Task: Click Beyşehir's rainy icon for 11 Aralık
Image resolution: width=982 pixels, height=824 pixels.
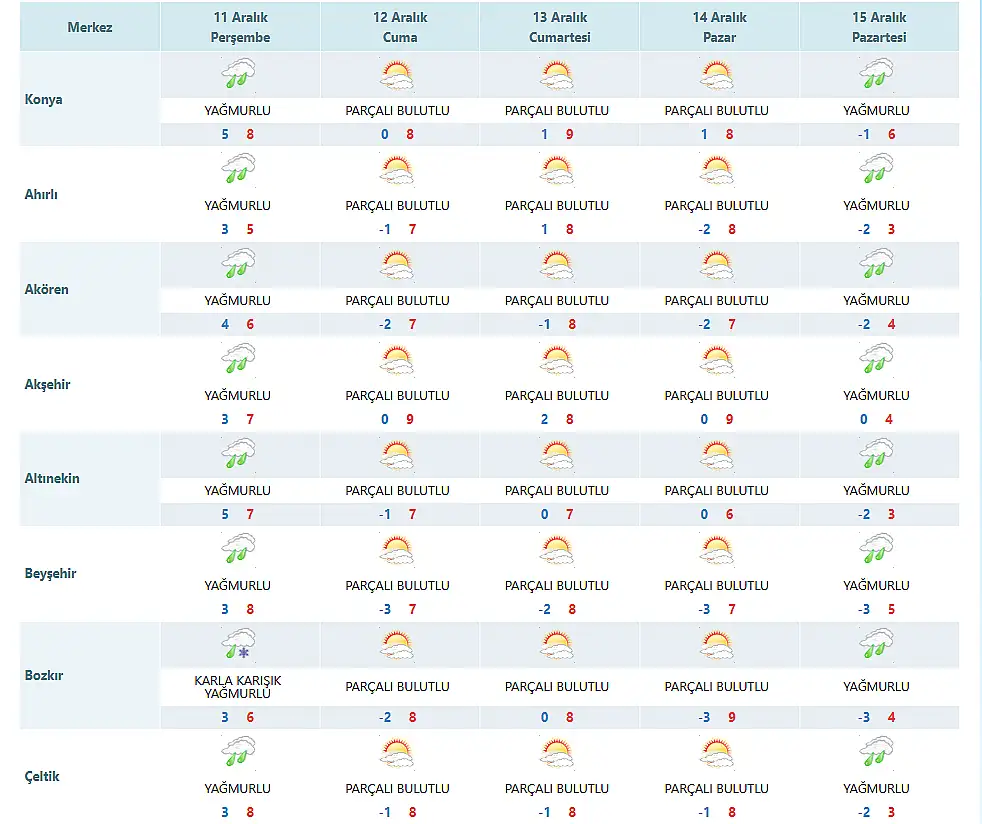Action: pyautogui.click(x=238, y=551)
